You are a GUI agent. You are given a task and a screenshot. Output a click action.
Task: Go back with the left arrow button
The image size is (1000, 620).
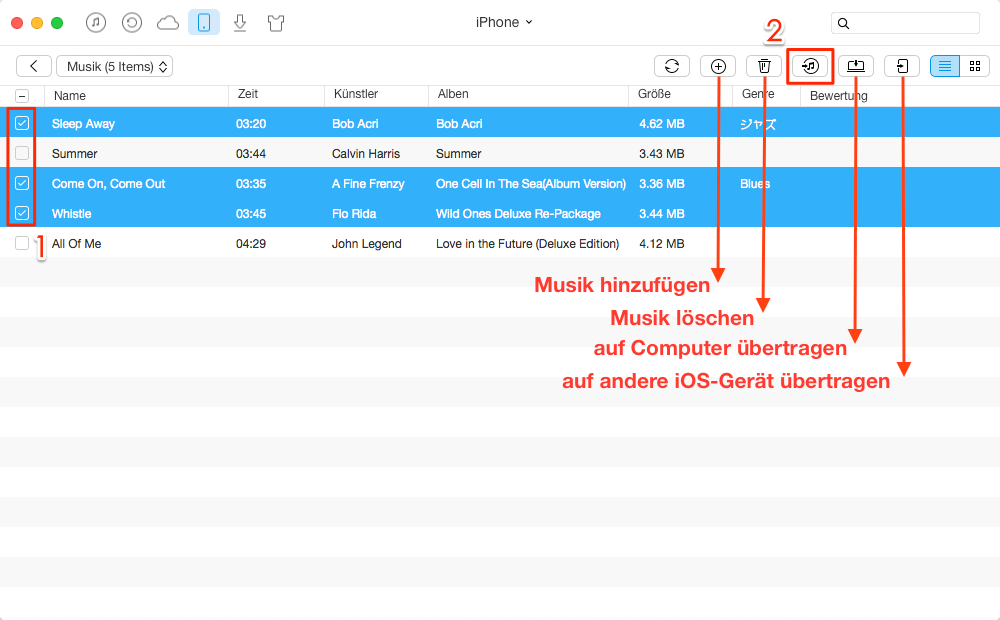coord(34,66)
